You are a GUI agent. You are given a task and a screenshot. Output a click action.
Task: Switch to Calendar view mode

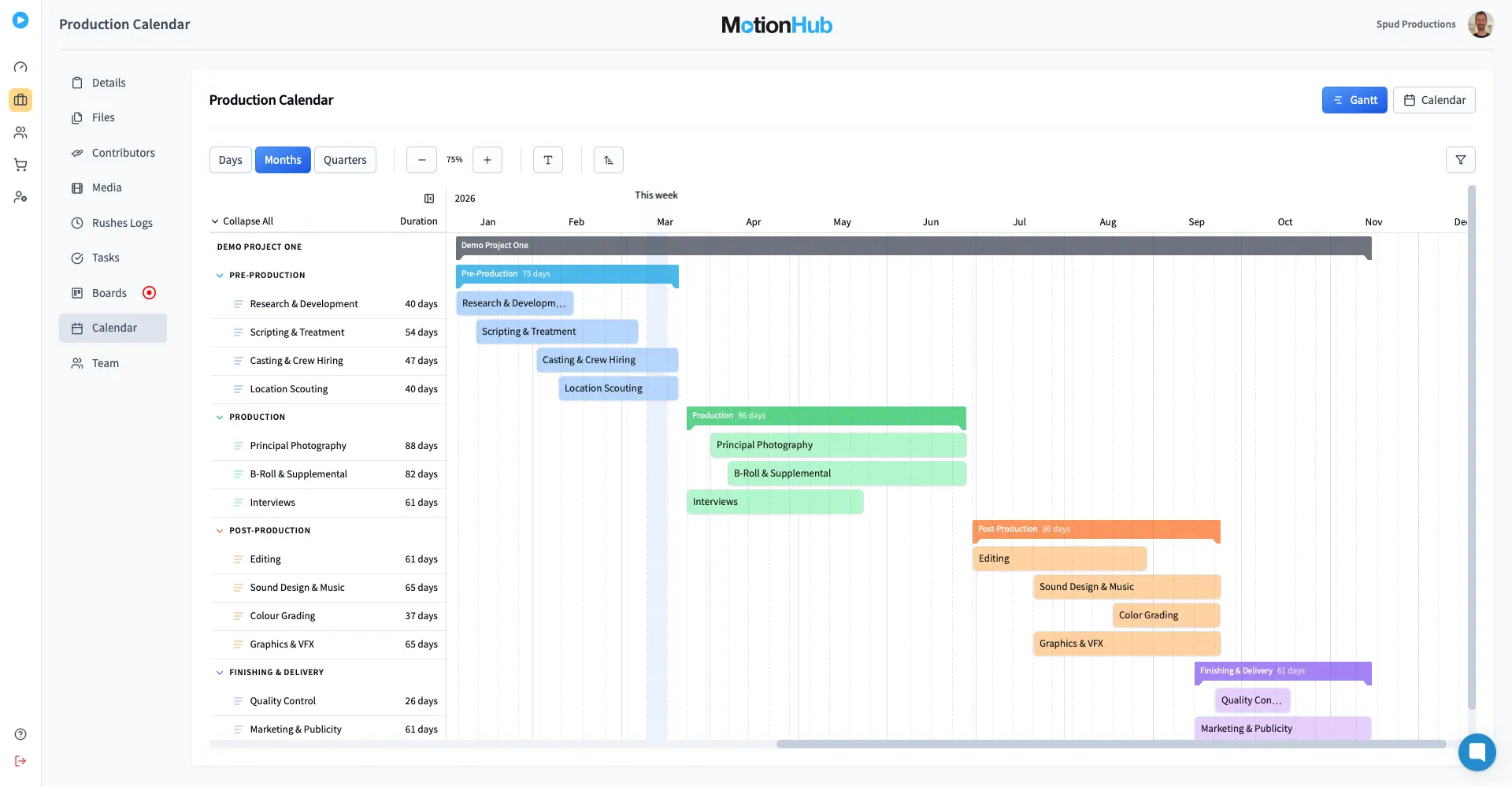[1434, 100]
